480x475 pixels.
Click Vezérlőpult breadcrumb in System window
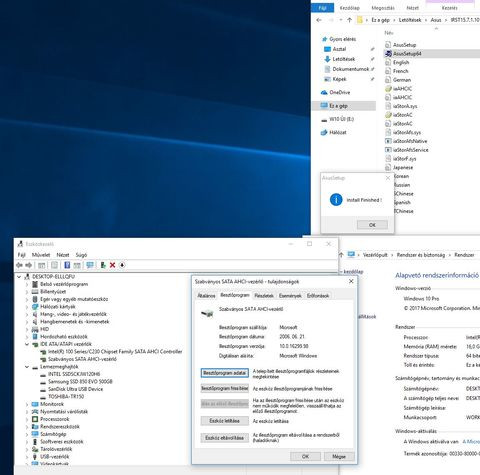click(x=375, y=255)
